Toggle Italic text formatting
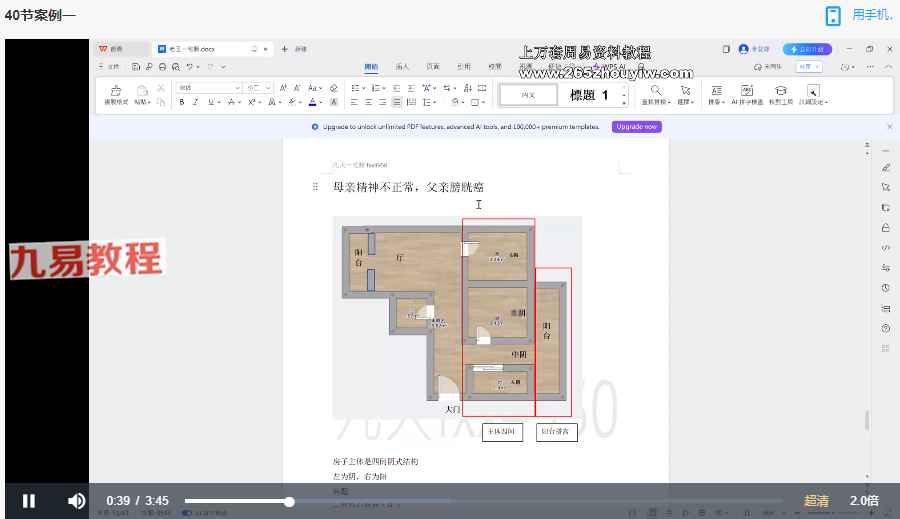The height and width of the screenshot is (519, 900). point(196,102)
